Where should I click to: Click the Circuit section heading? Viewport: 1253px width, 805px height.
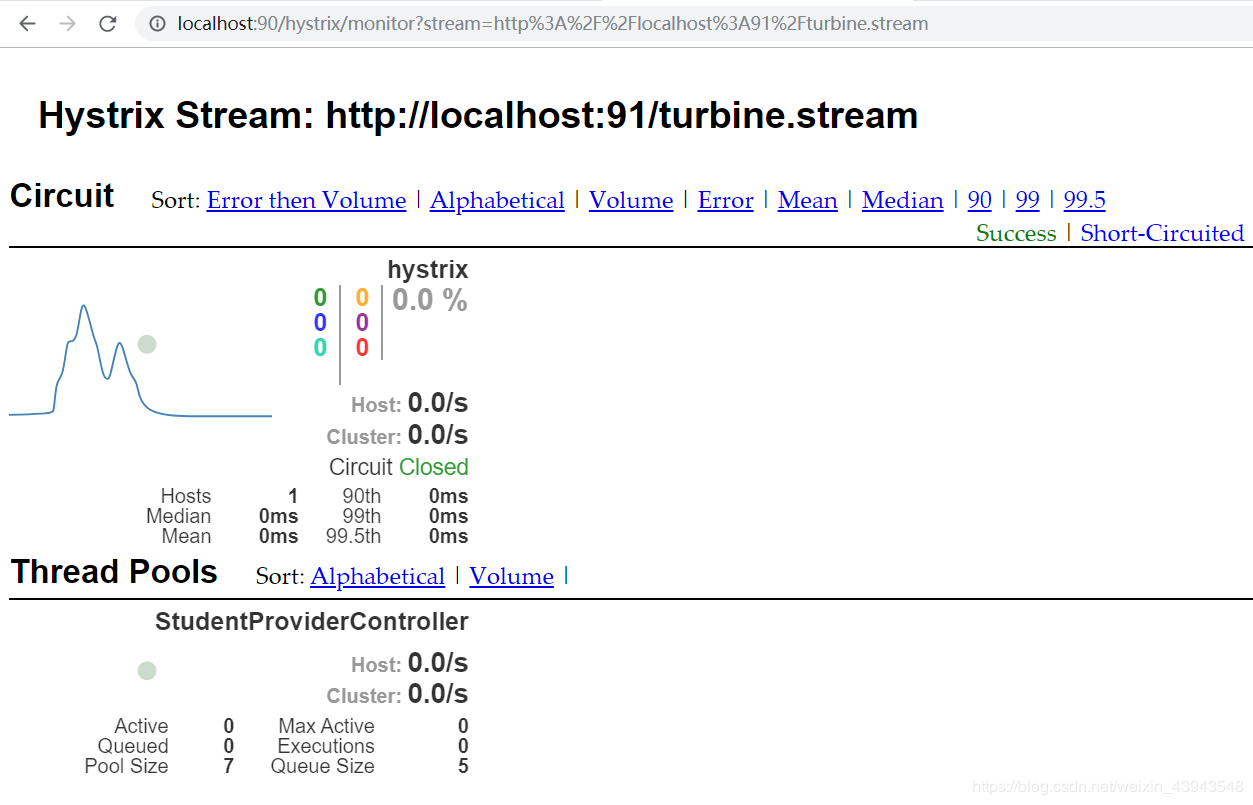click(62, 196)
